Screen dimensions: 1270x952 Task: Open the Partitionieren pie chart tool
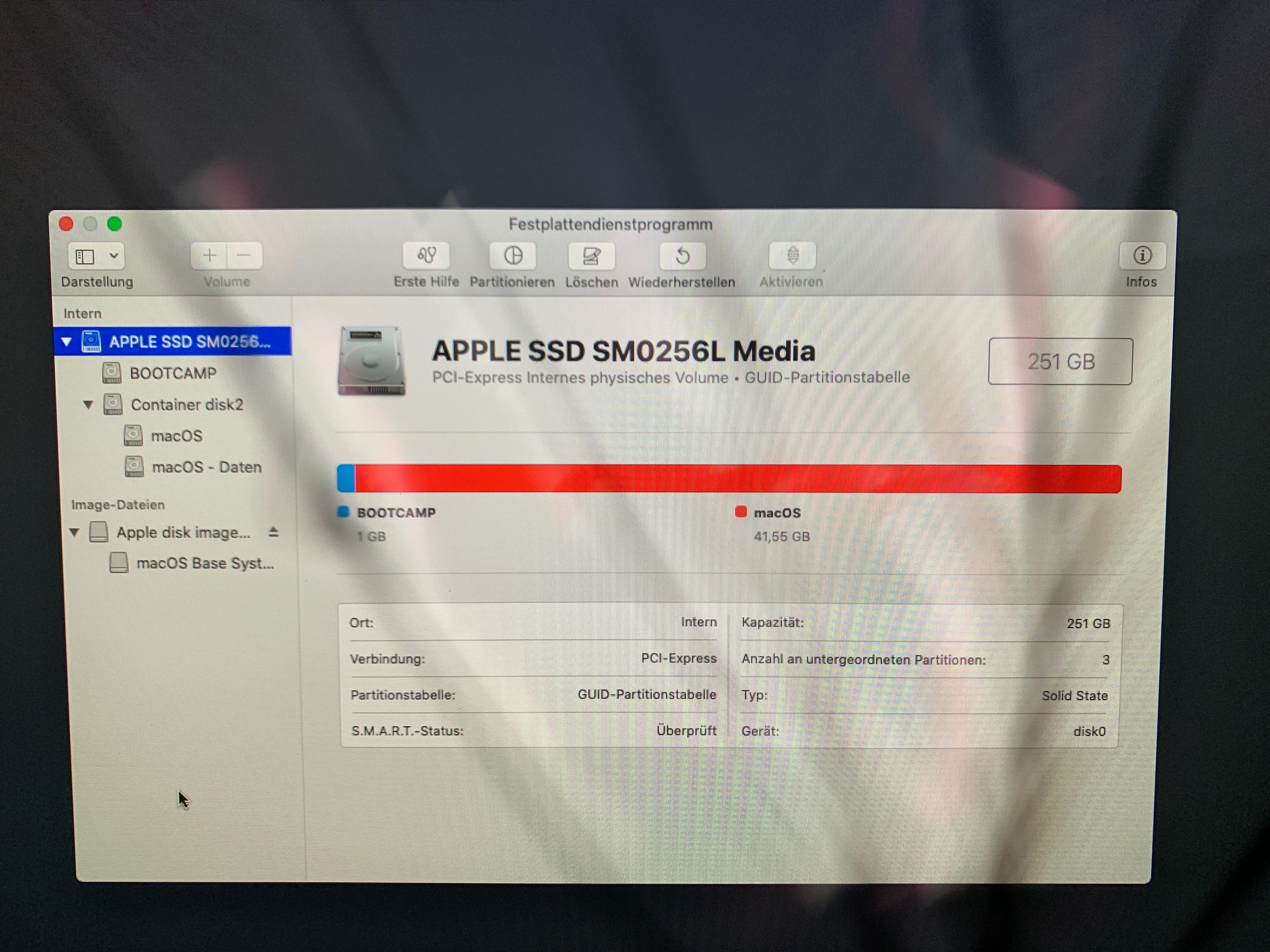tap(513, 255)
